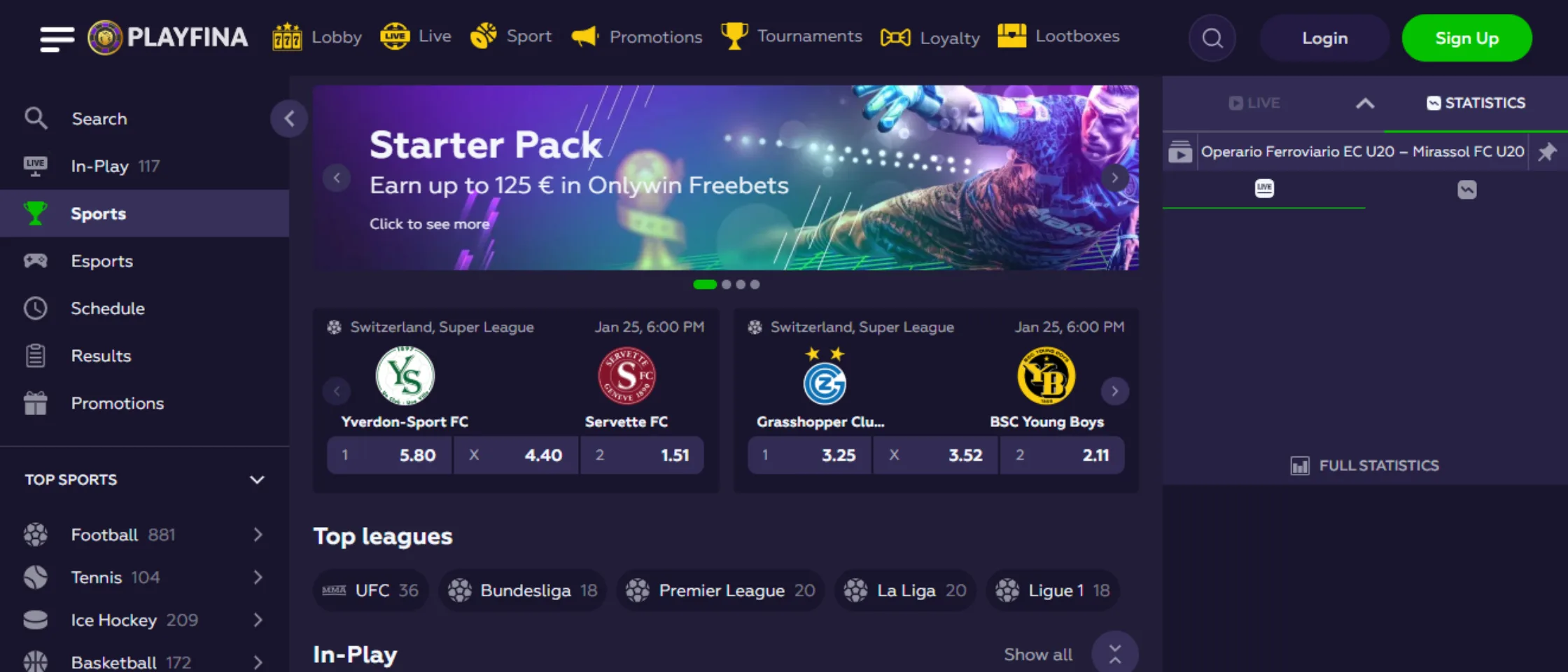Pick Servette FC win odds 1.51
Screen dimensions: 1568x672
642,455
